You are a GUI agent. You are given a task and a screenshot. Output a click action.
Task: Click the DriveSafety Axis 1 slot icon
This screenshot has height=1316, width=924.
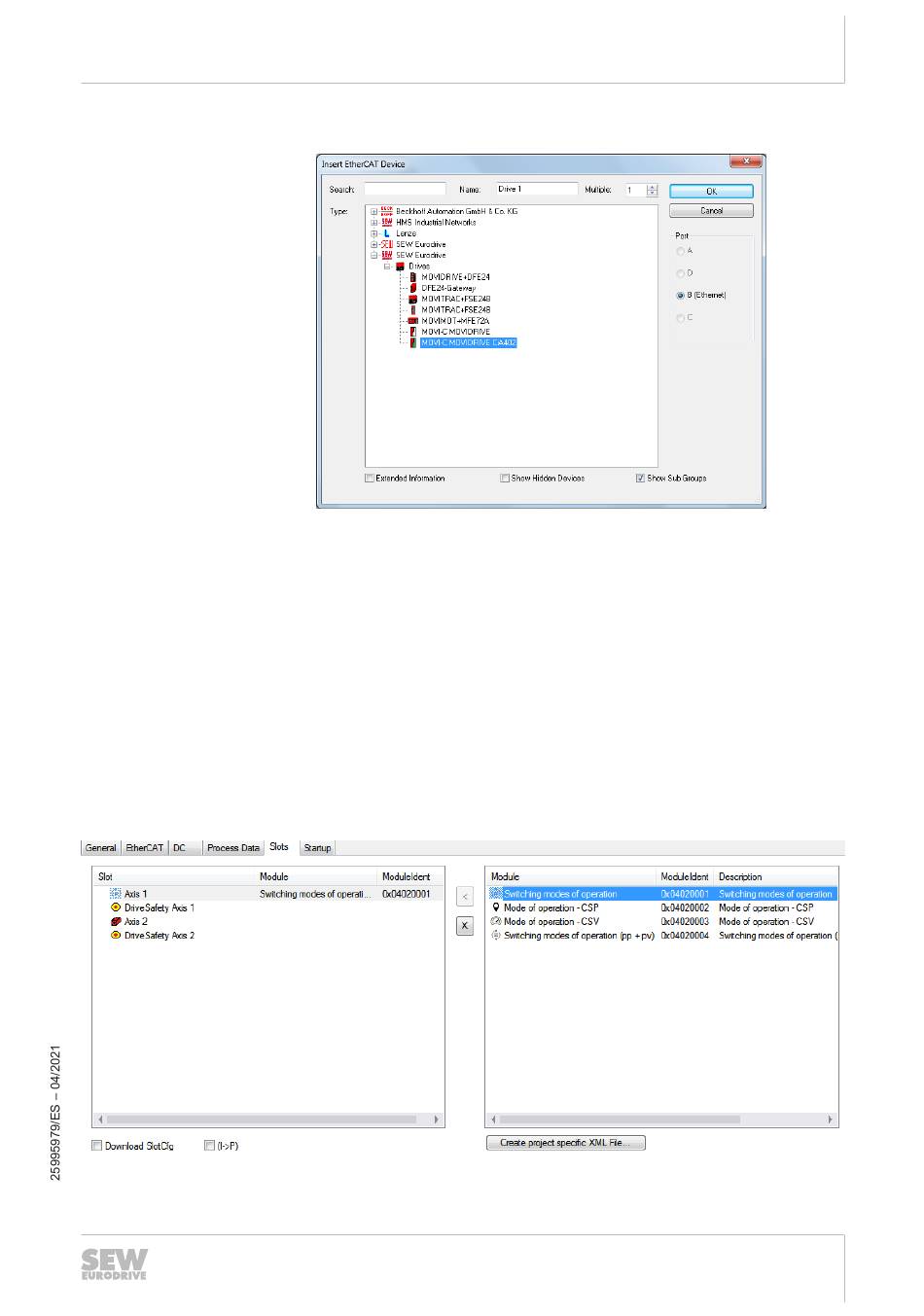click(116, 907)
